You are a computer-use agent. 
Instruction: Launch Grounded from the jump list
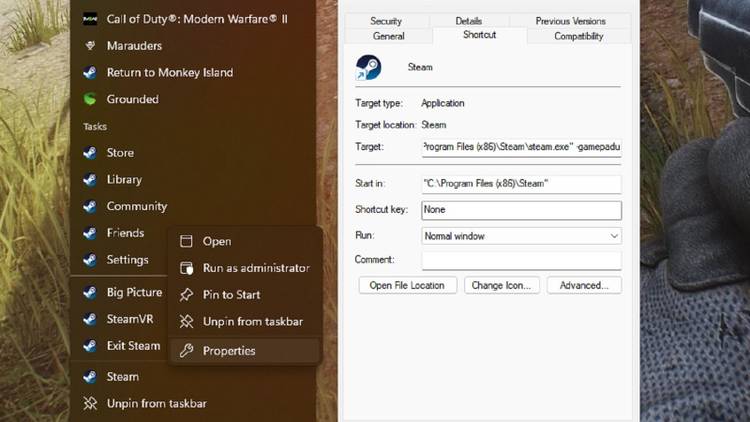[x=193, y=100]
